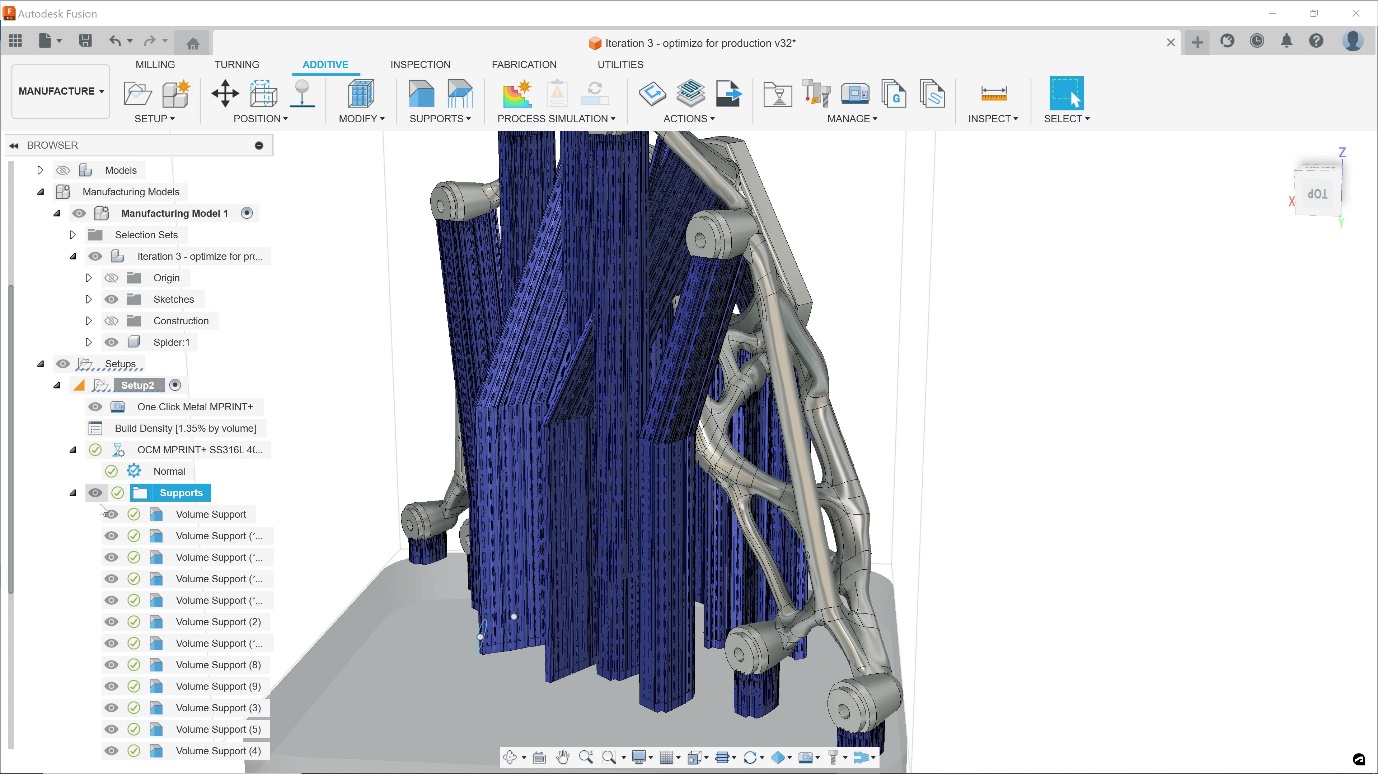This screenshot has height=774, width=1378.
Task: Click the Save icon in the title bar
Action: coord(86,40)
